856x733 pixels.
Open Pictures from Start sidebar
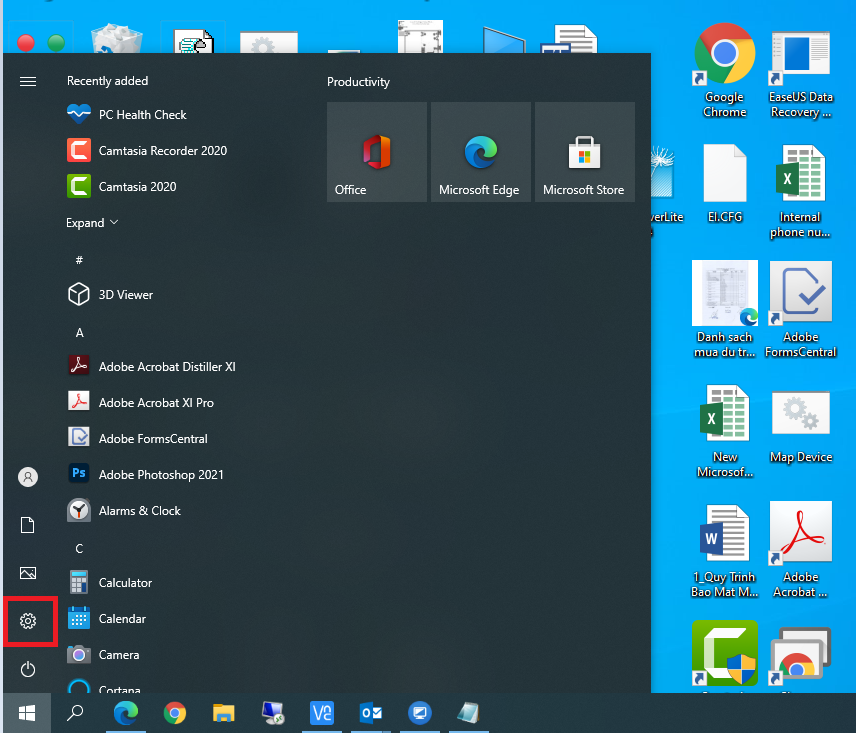[28, 573]
